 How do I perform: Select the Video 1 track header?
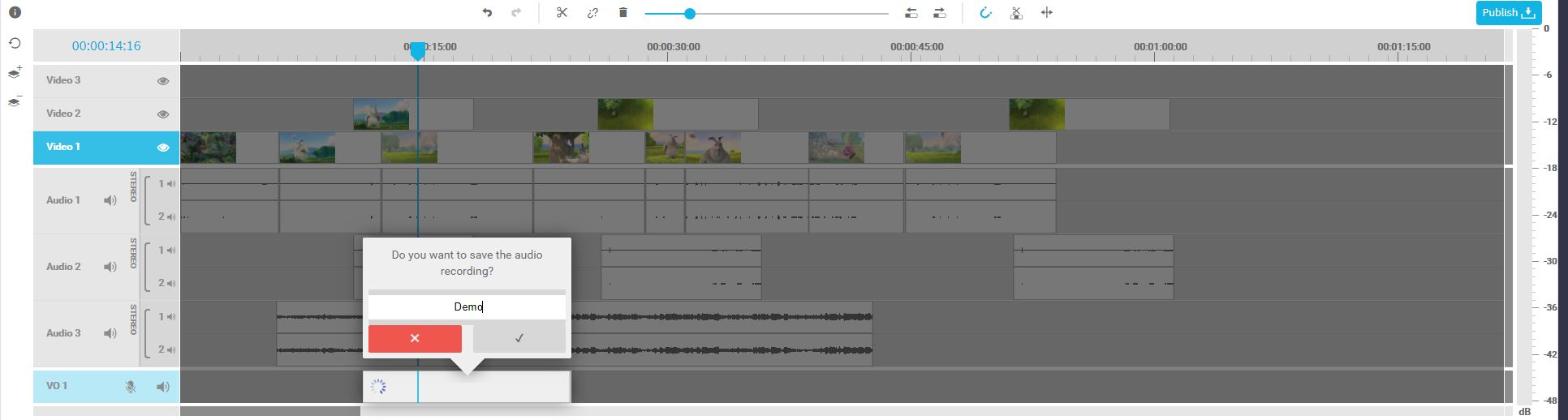(81, 148)
